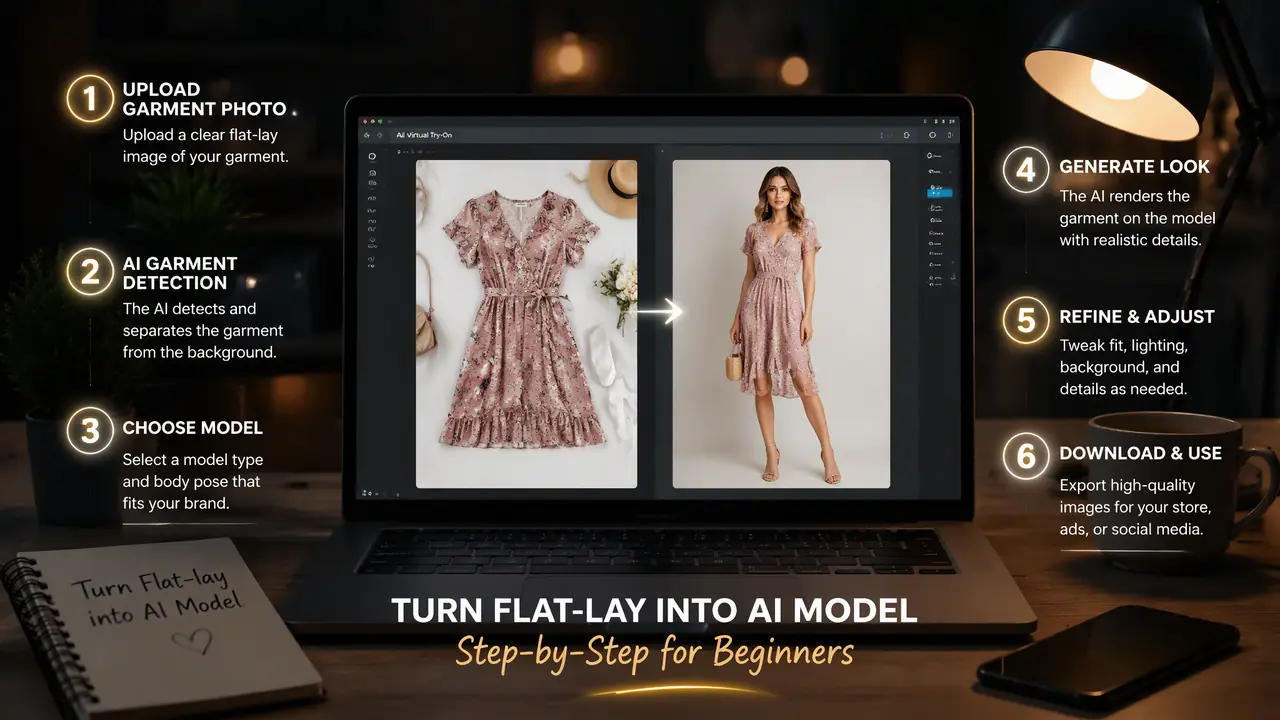
Task: Click the refresh icon in the top toolbar
Action: point(907,135)
